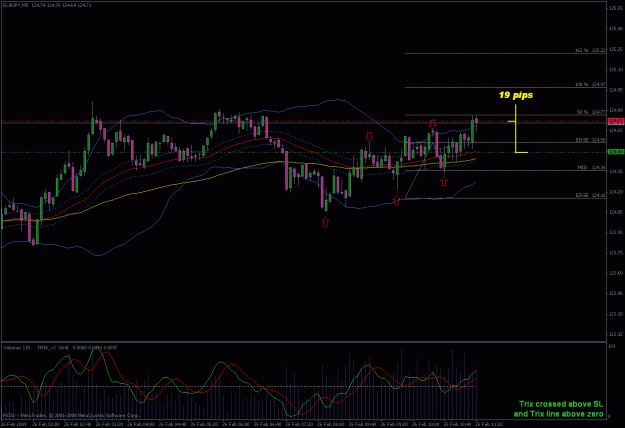Click the "26 Feb 10:00" time axis label
Screen dimensions: 625x428
click(425, 424)
